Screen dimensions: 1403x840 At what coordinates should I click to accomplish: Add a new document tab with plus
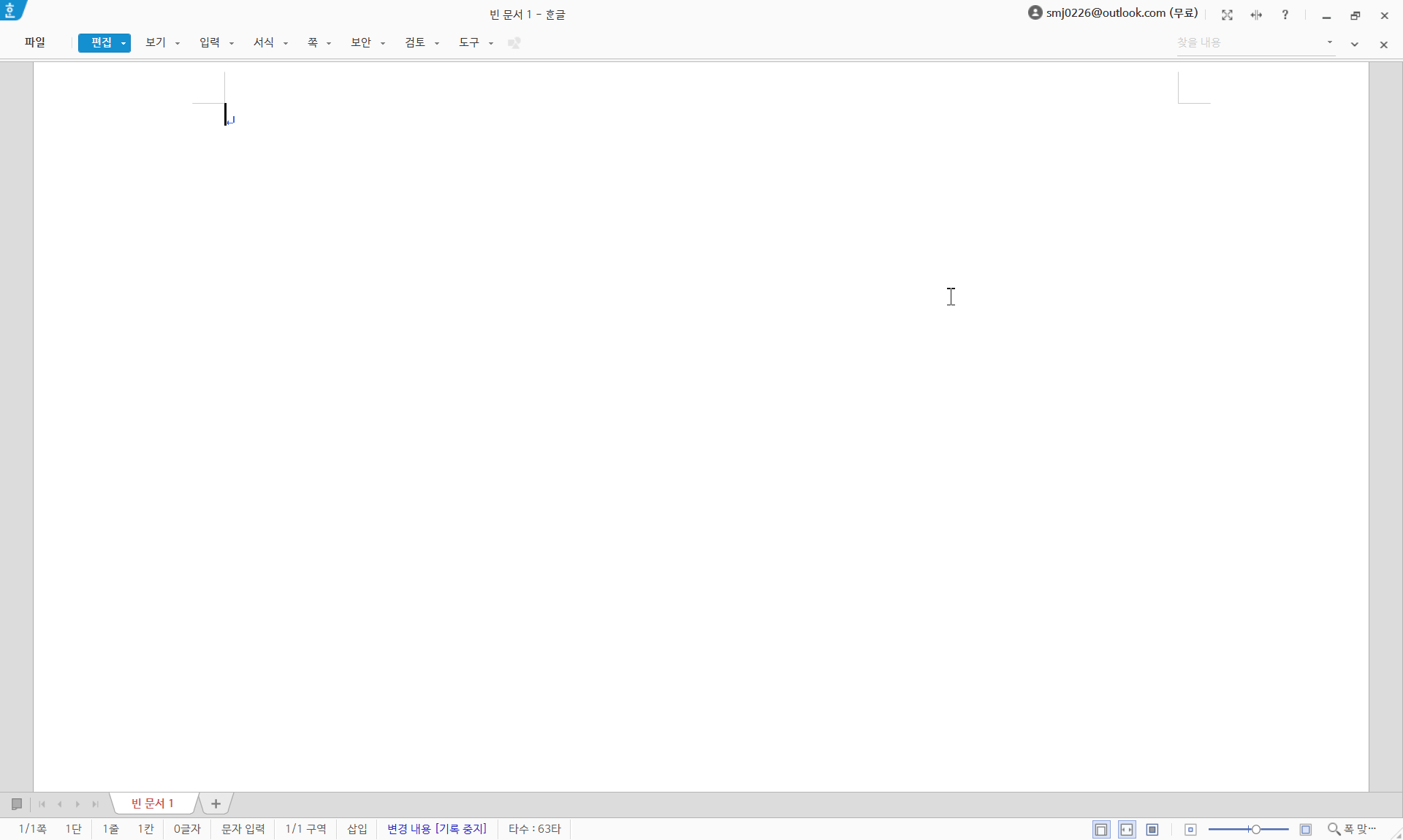(x=216, y=803)
